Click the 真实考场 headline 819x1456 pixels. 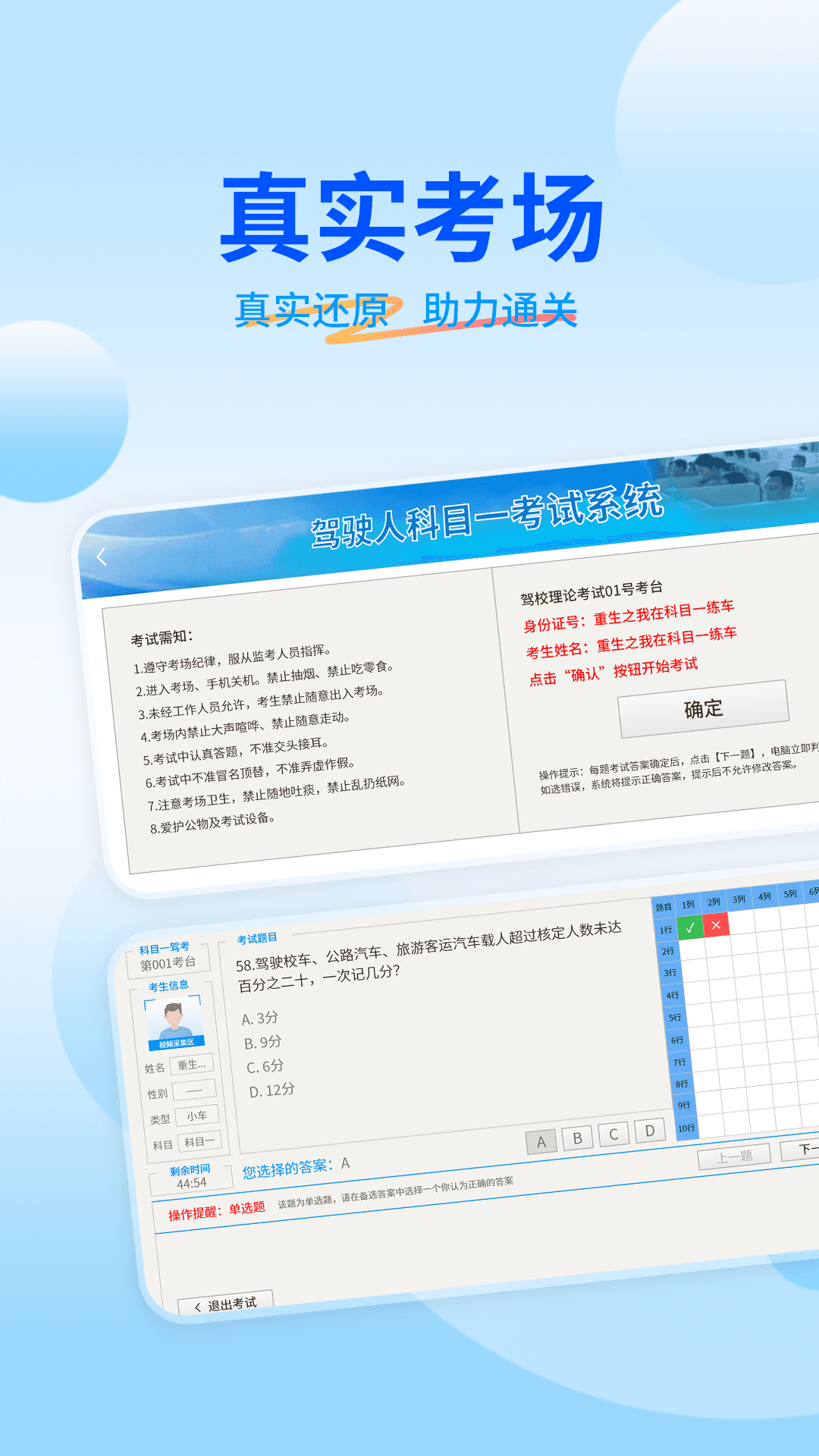click(x=412, y=217)
